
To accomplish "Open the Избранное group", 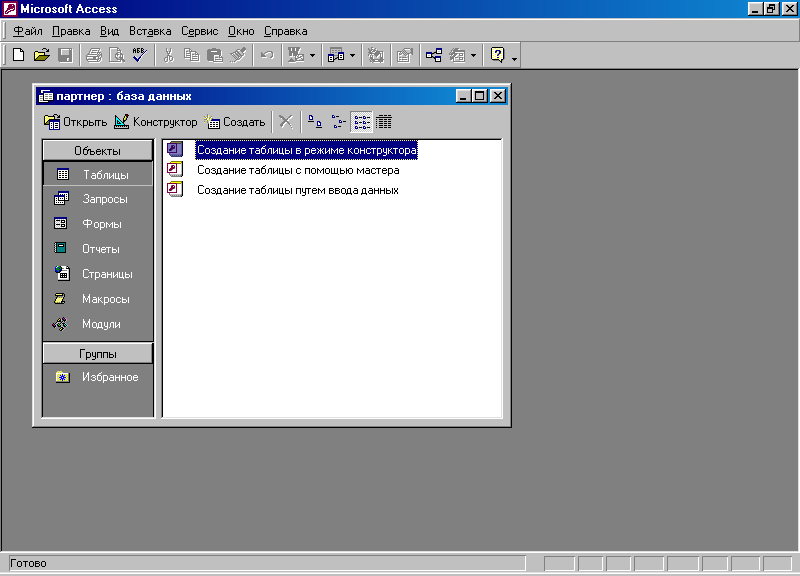I will (97, 377).
